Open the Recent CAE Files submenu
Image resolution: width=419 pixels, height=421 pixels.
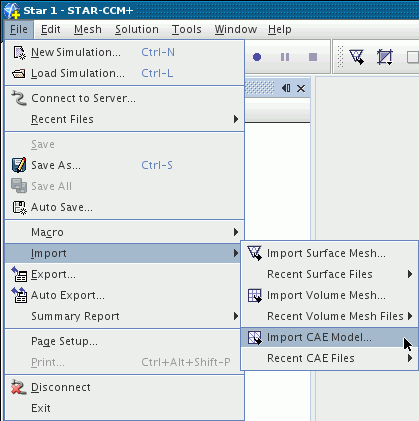click(410, 358)
